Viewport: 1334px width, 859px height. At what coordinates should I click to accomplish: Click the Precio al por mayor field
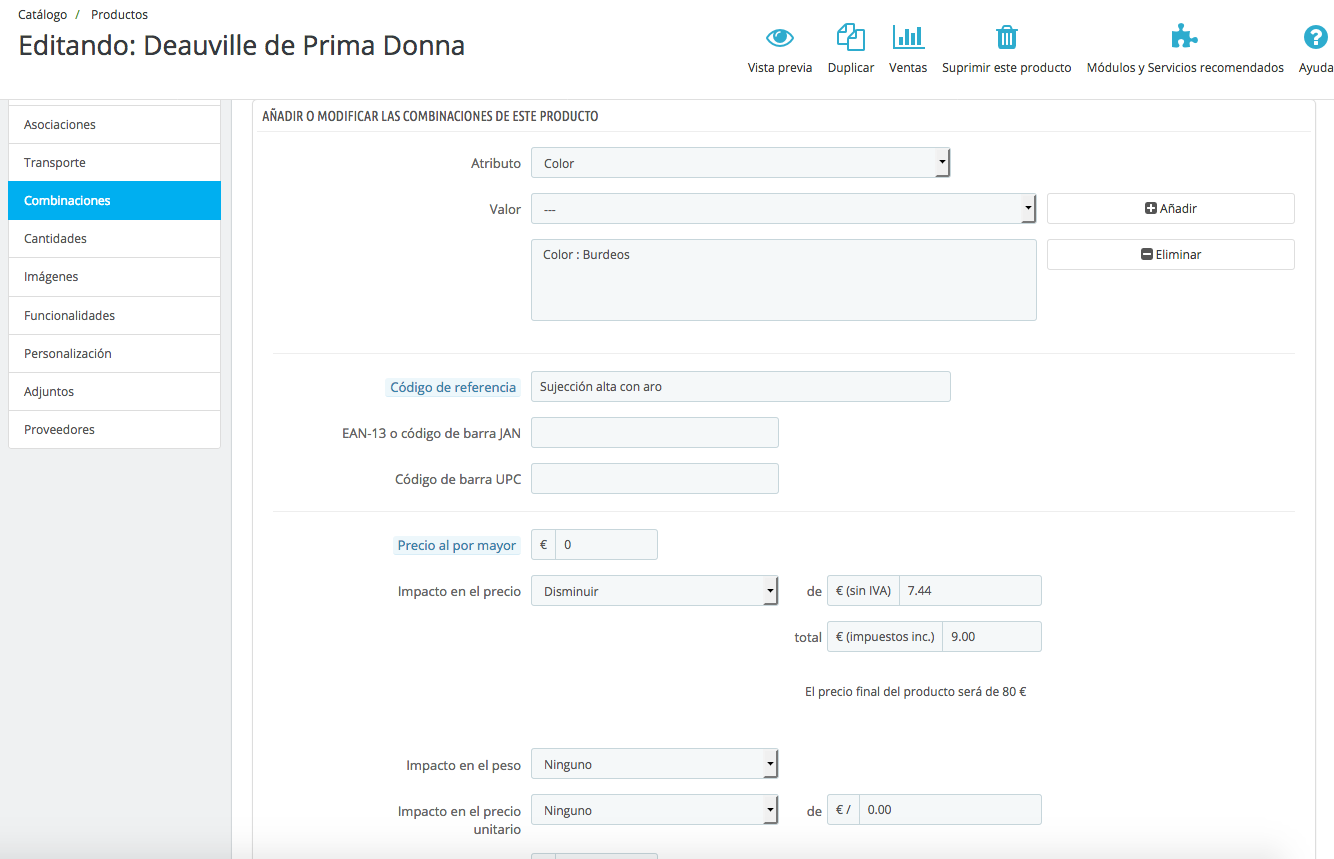pyautogui.click(x=606, y=545)
